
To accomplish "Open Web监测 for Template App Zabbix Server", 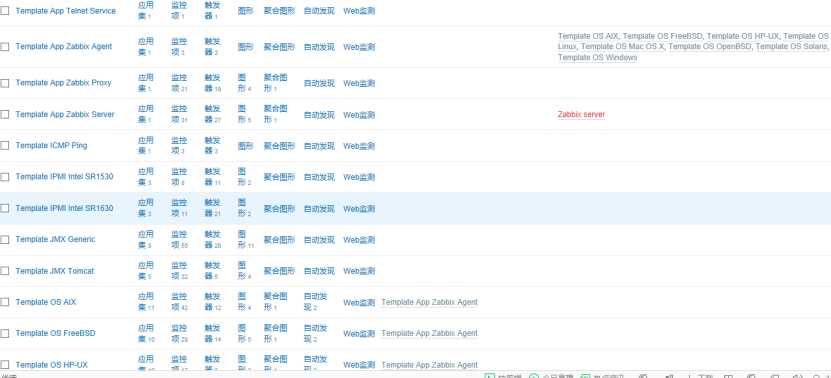I will click(359, 115).
